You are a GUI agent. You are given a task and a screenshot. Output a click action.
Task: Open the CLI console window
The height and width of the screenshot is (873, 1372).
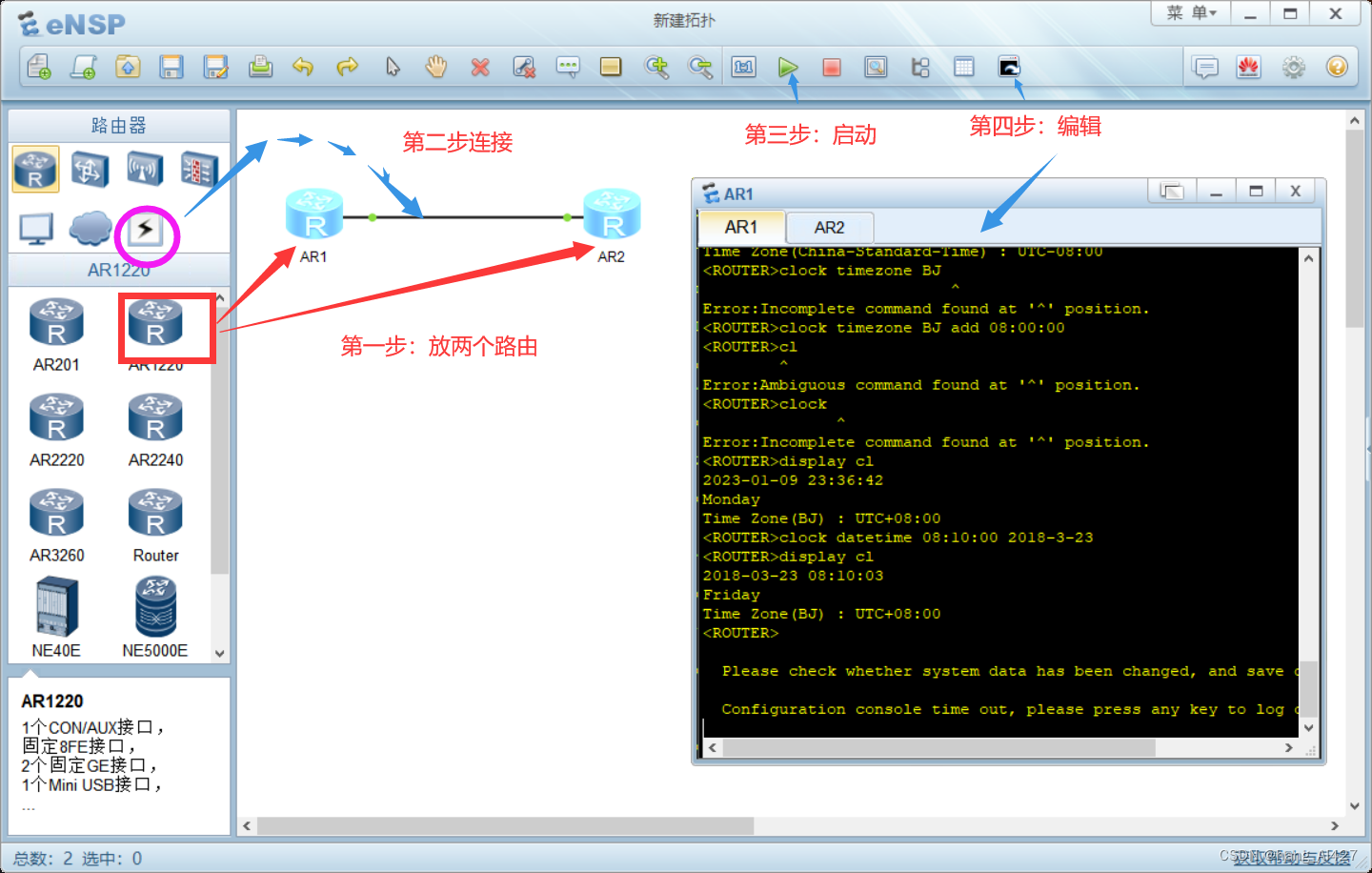[1009, 67]
